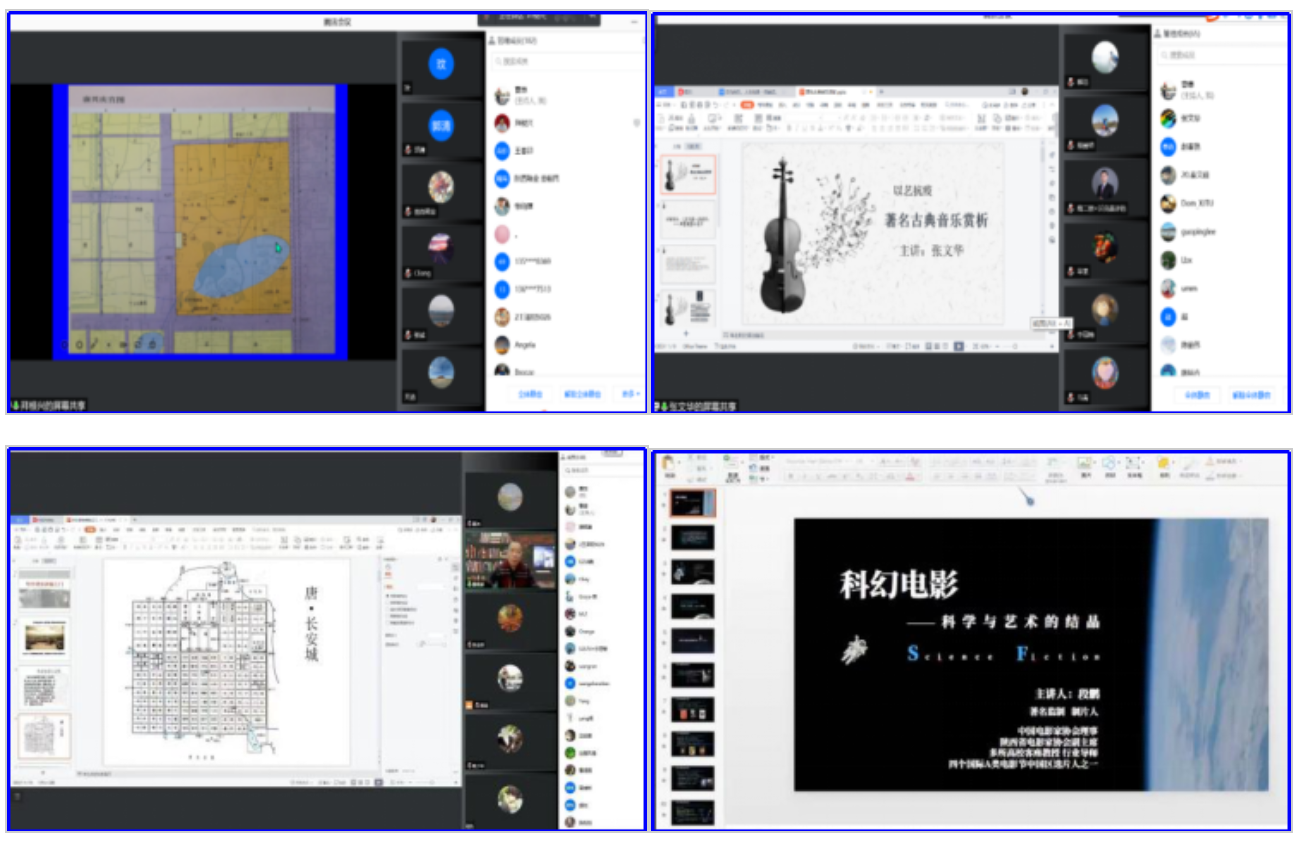
Task: Click the webcam tile showing the man speaking
Action: [510, 560]
